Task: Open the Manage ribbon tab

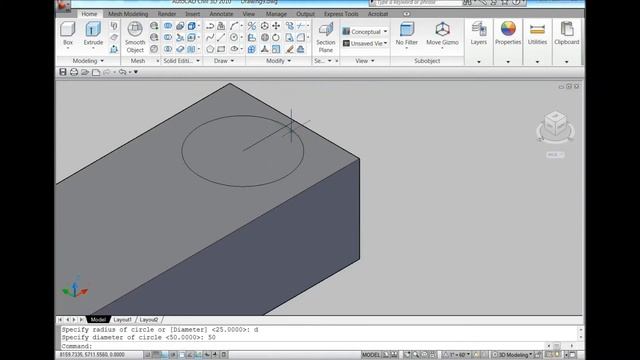Action: 276,14
